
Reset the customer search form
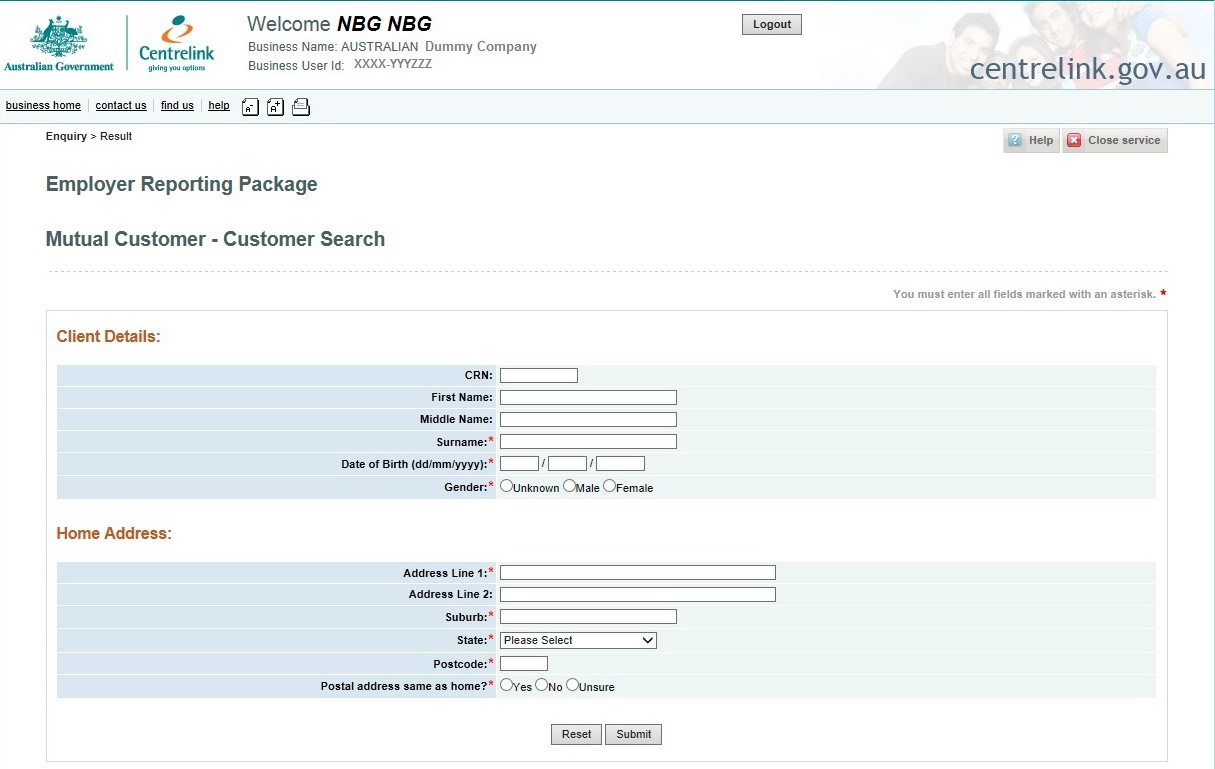pos(576,734)
